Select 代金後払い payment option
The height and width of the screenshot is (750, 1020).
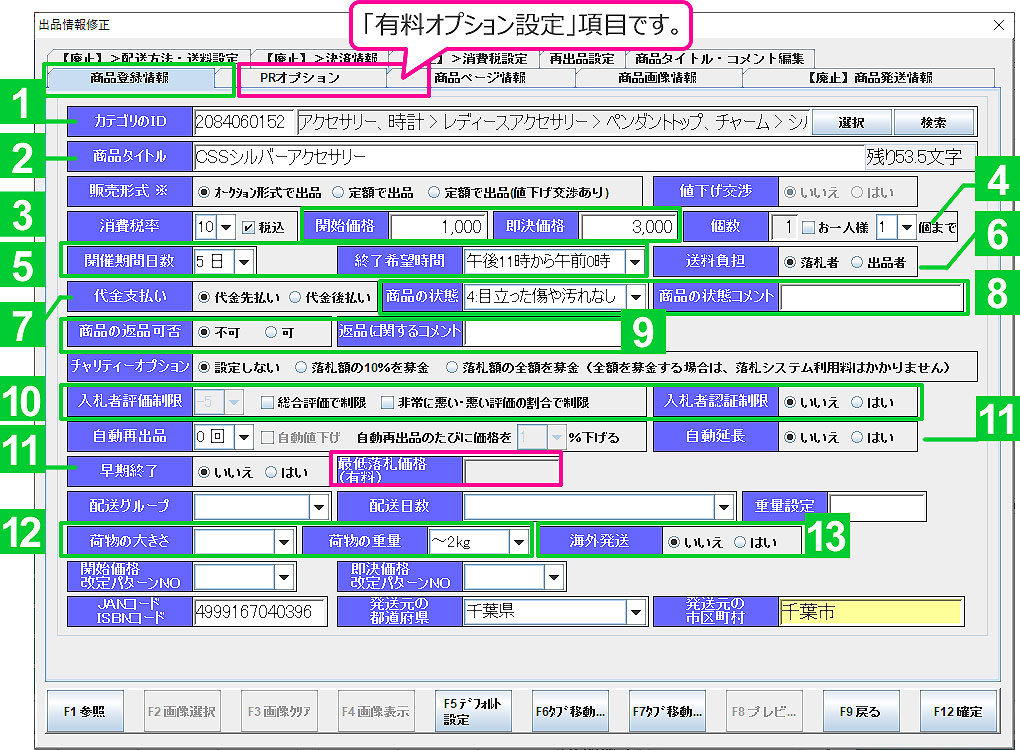[295, 297]
